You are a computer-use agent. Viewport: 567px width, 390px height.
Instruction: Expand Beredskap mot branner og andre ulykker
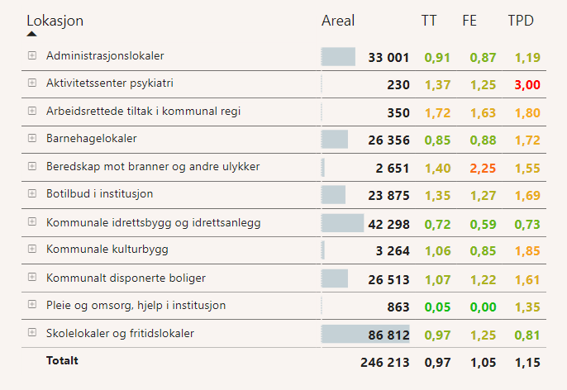coord(32,166)
